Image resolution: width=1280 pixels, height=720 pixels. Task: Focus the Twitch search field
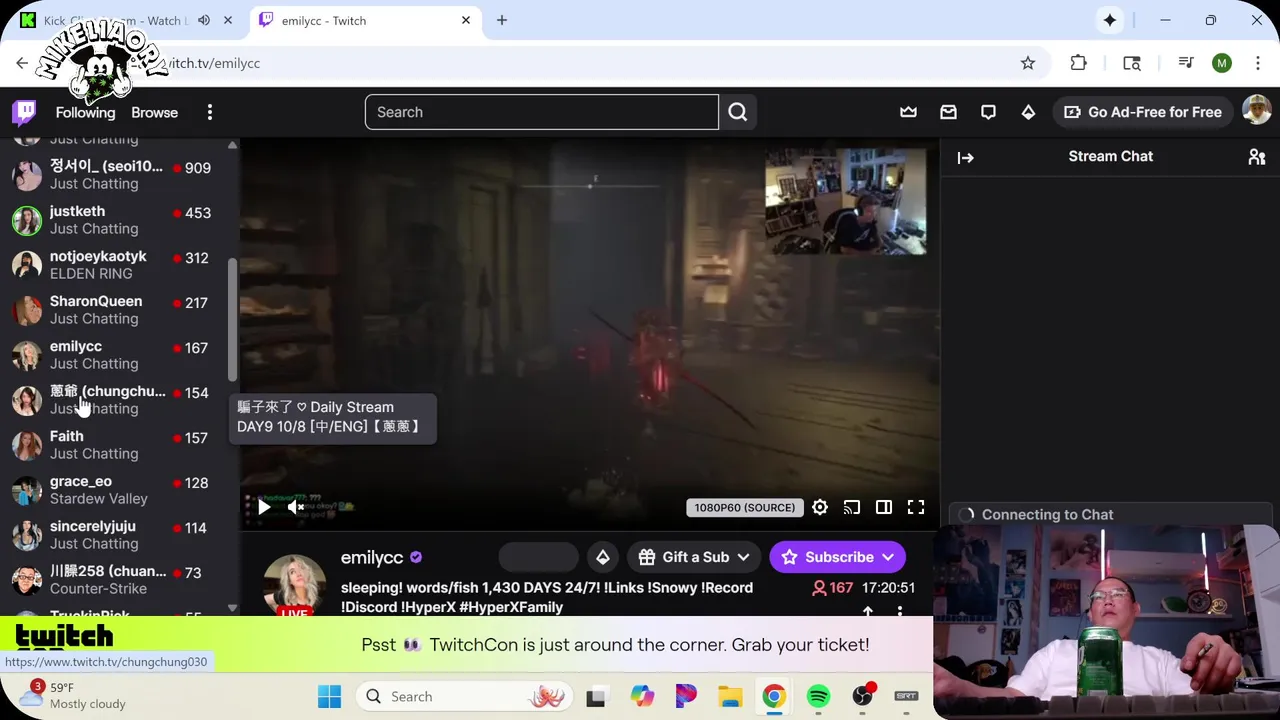click(x=541, y=112)
